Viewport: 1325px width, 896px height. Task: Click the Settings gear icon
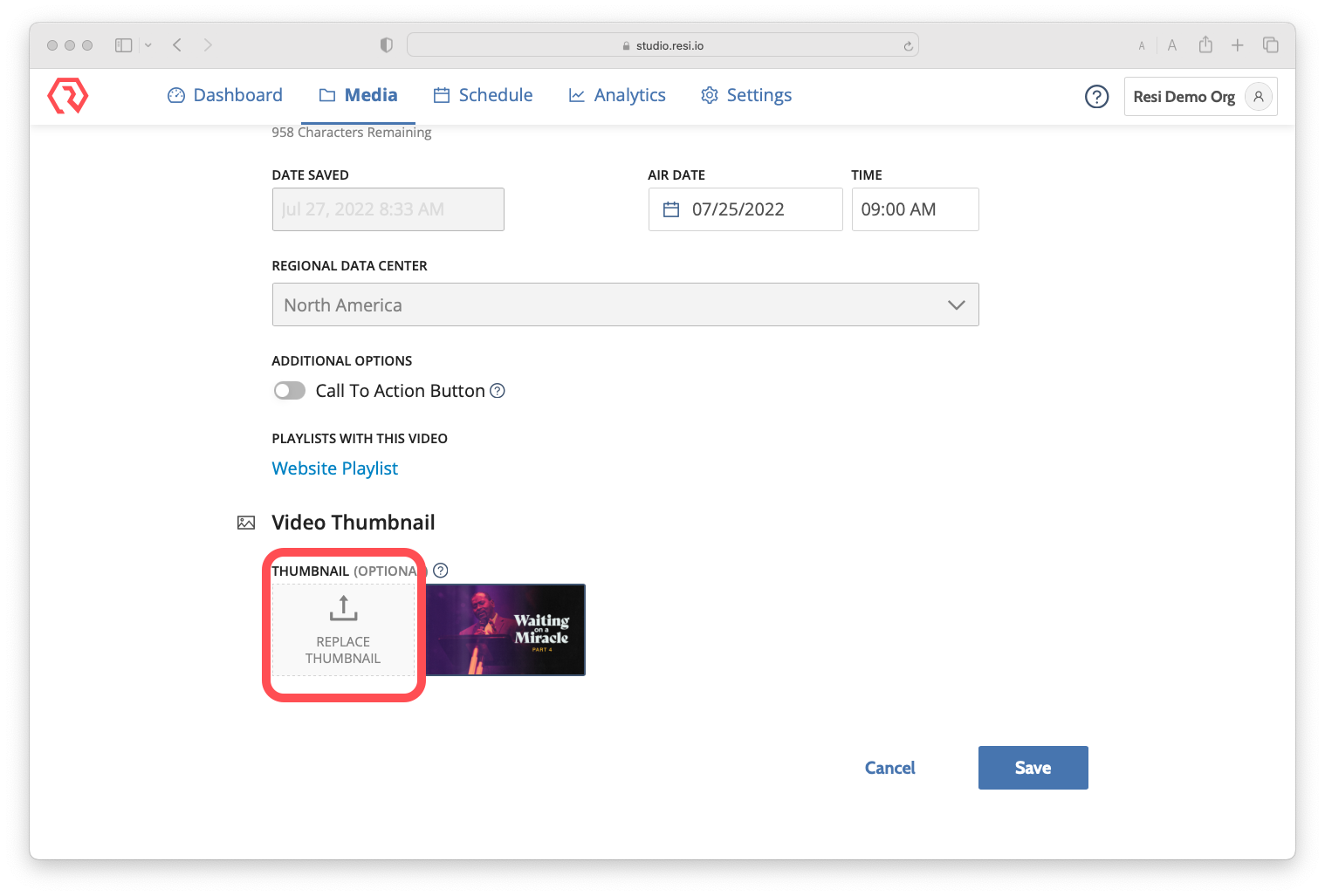coord(709,95)
